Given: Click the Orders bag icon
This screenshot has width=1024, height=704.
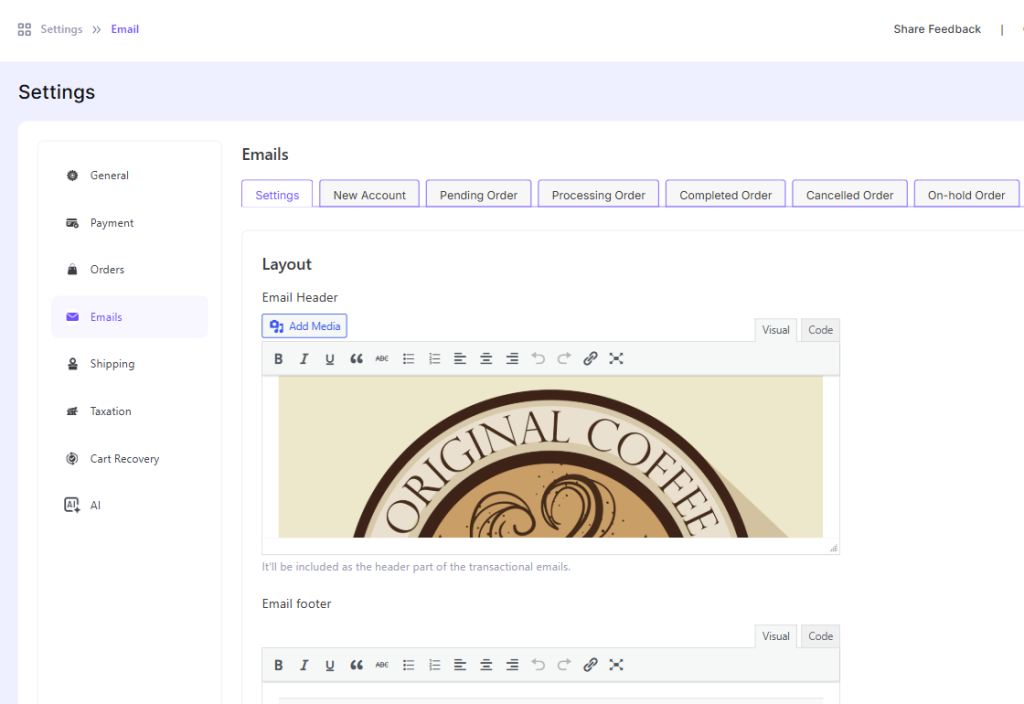Looking at the screenshot, I should pos(72,270).
